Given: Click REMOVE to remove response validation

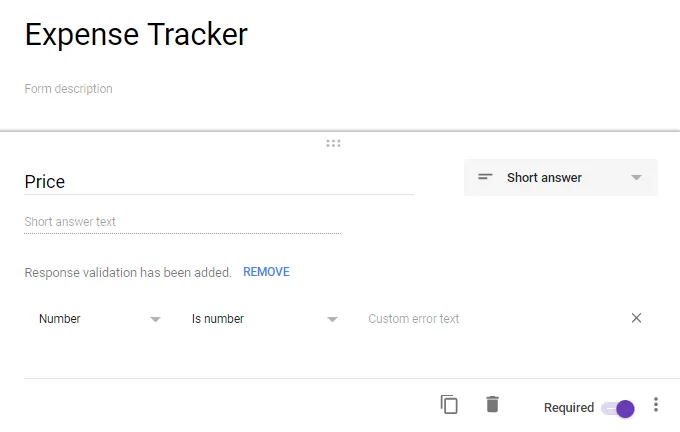Looking at the screenshot, I should (x=266, y=272).
